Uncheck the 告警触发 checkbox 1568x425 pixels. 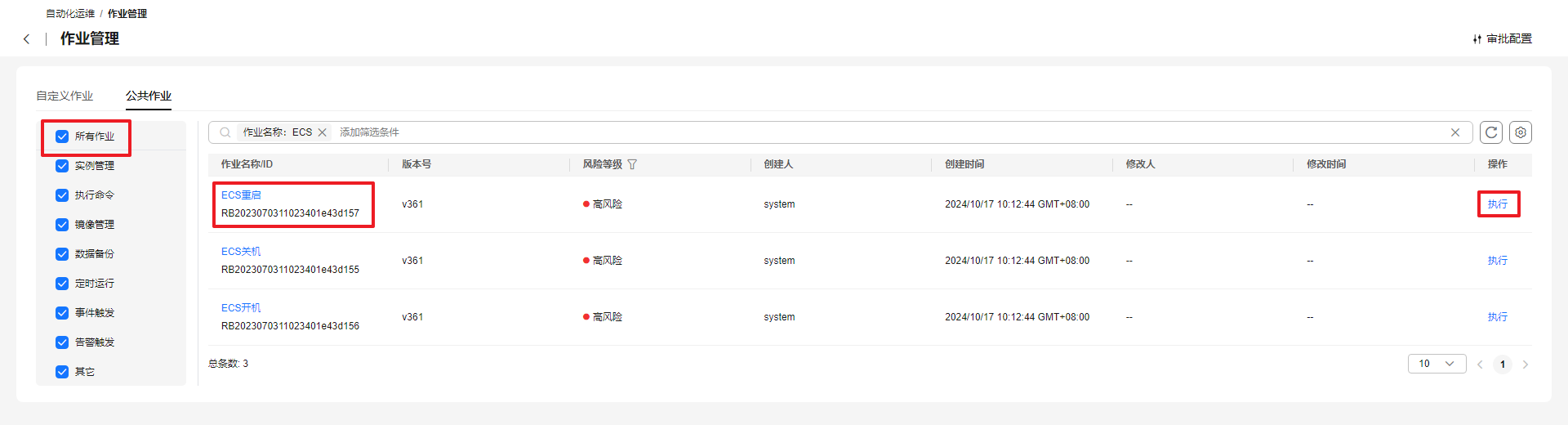[x=62, y=342]
